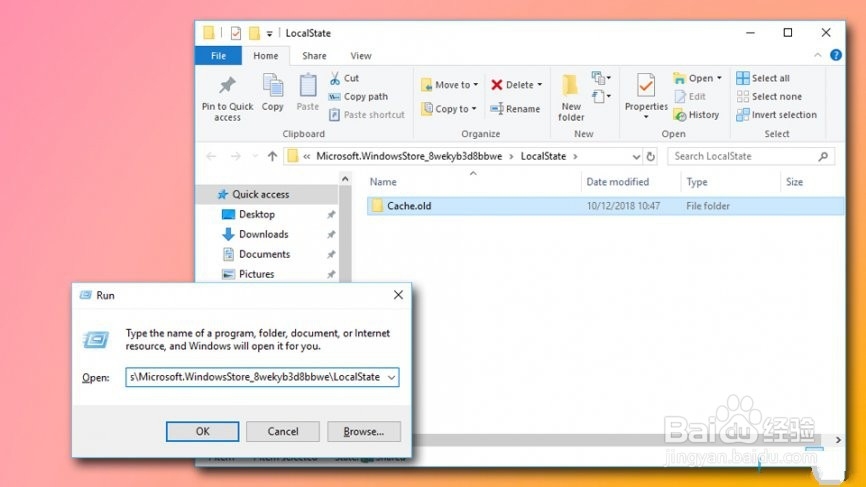Navigate Forward in Explorer
The width and height of the screenshot is (866, 487).
235,156
